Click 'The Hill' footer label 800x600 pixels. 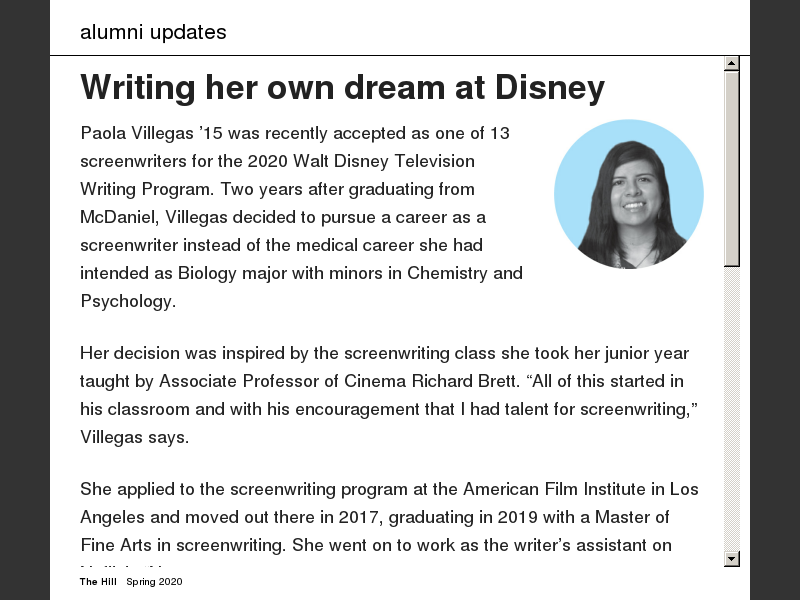tap(99, 582)
